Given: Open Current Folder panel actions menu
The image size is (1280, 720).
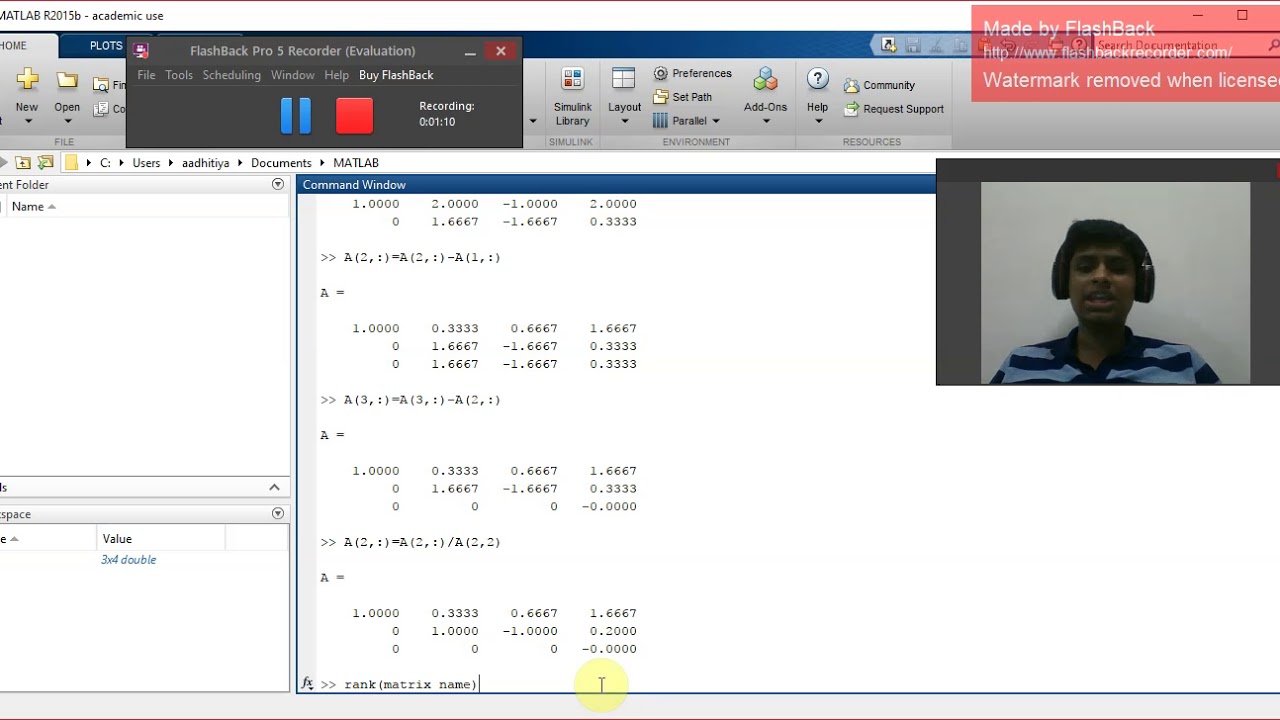Looking at the screenshot, I should pos(278,184).
